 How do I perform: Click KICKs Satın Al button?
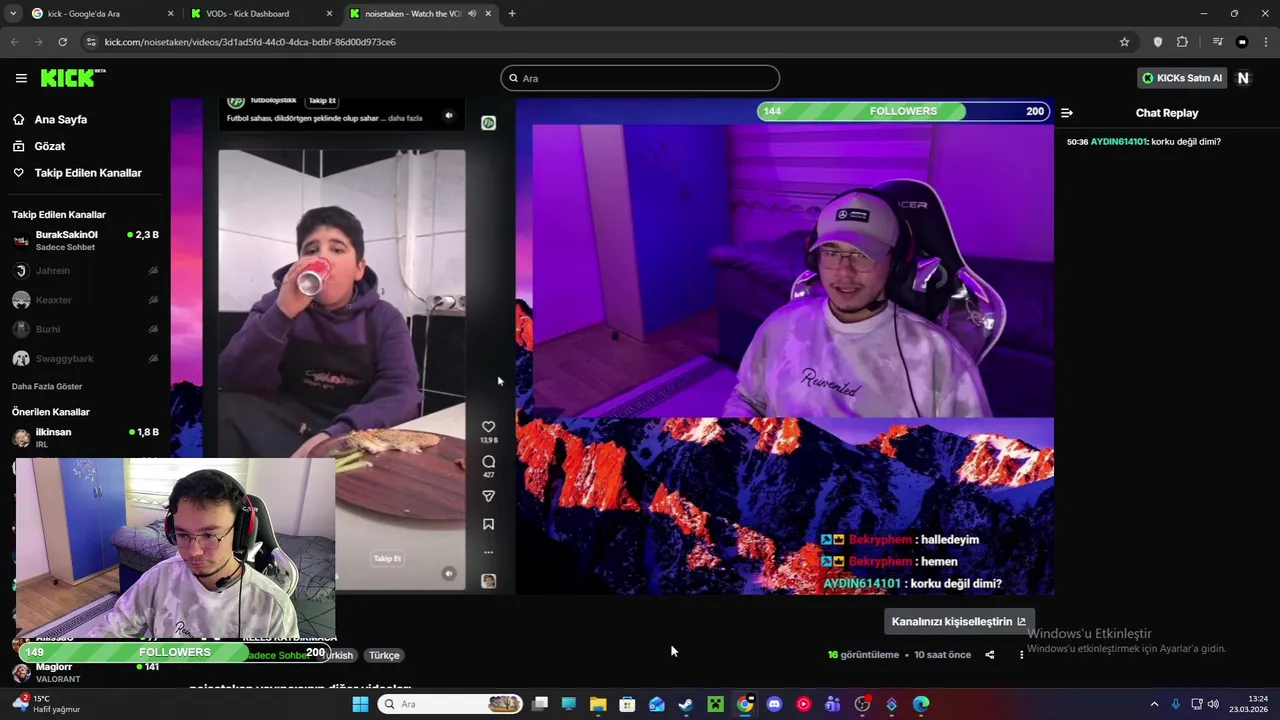tap(1182, 78)
